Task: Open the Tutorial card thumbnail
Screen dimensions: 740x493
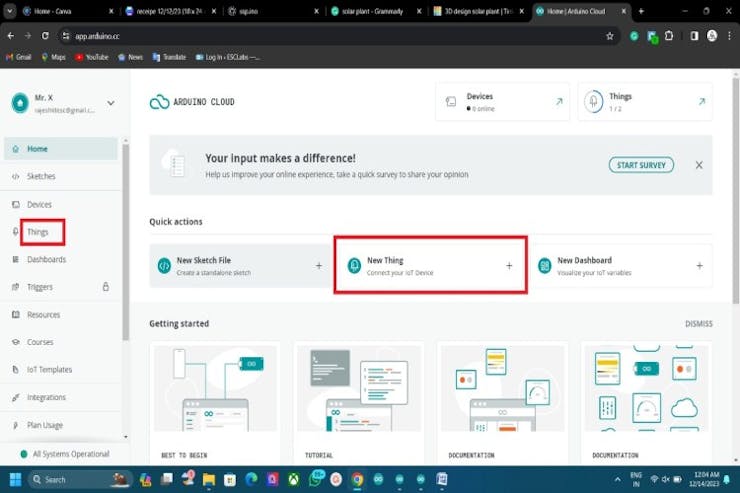Action: 359,388
